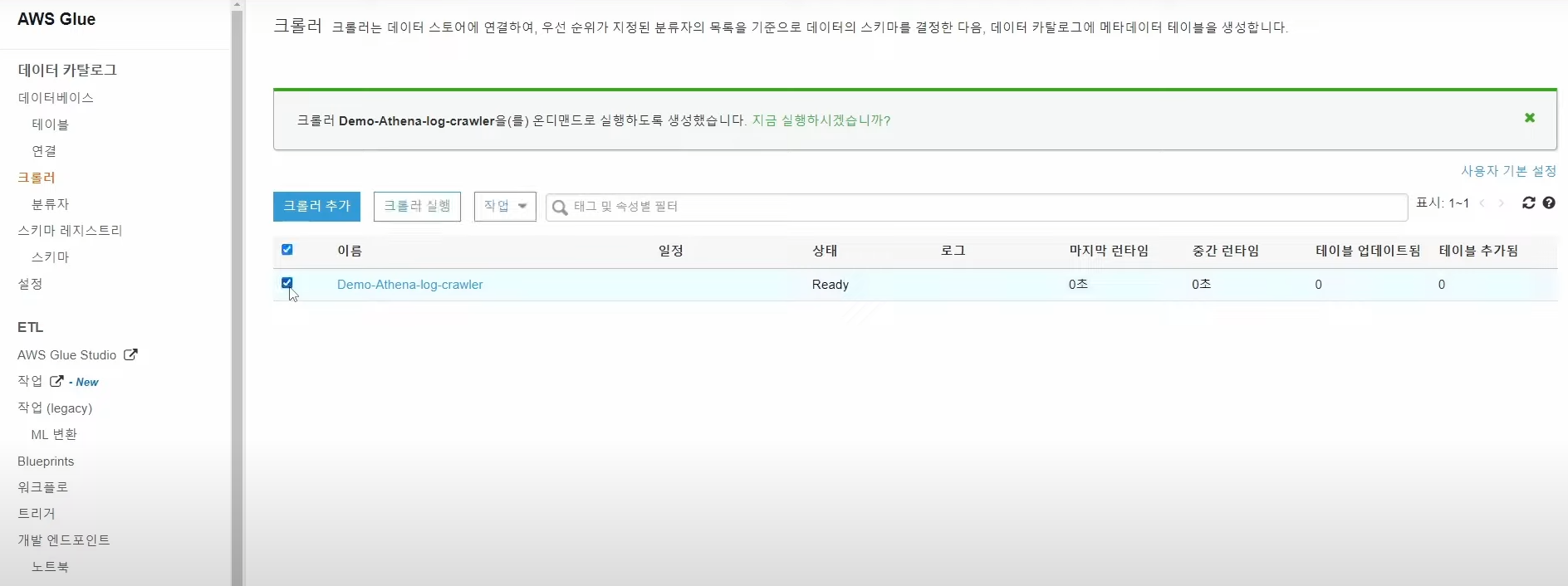Open 테이블 in the sidebar
The image size is (1568, 586).
pos(50,125)
